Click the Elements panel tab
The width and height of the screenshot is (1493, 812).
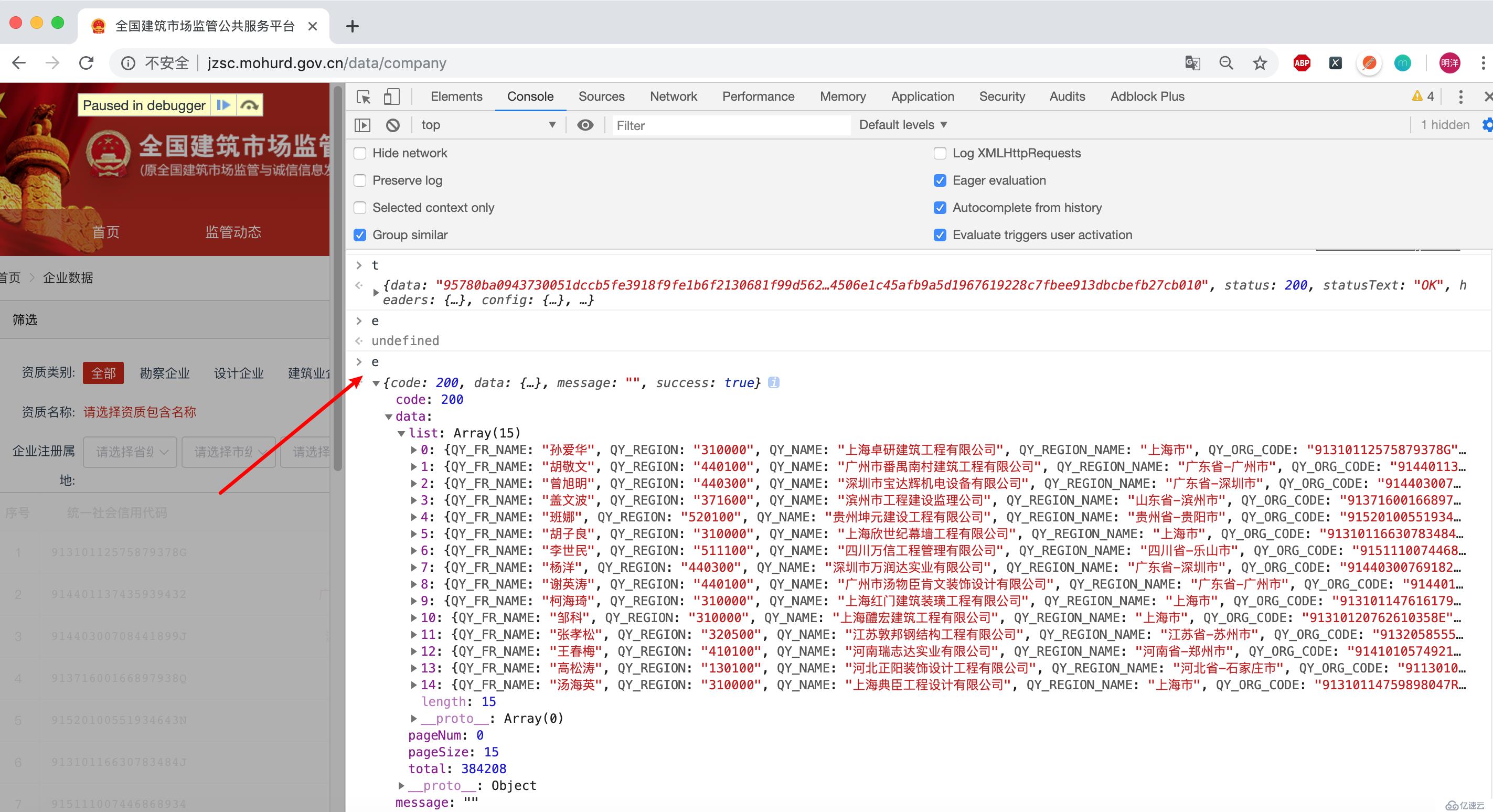tap(456, 96)
